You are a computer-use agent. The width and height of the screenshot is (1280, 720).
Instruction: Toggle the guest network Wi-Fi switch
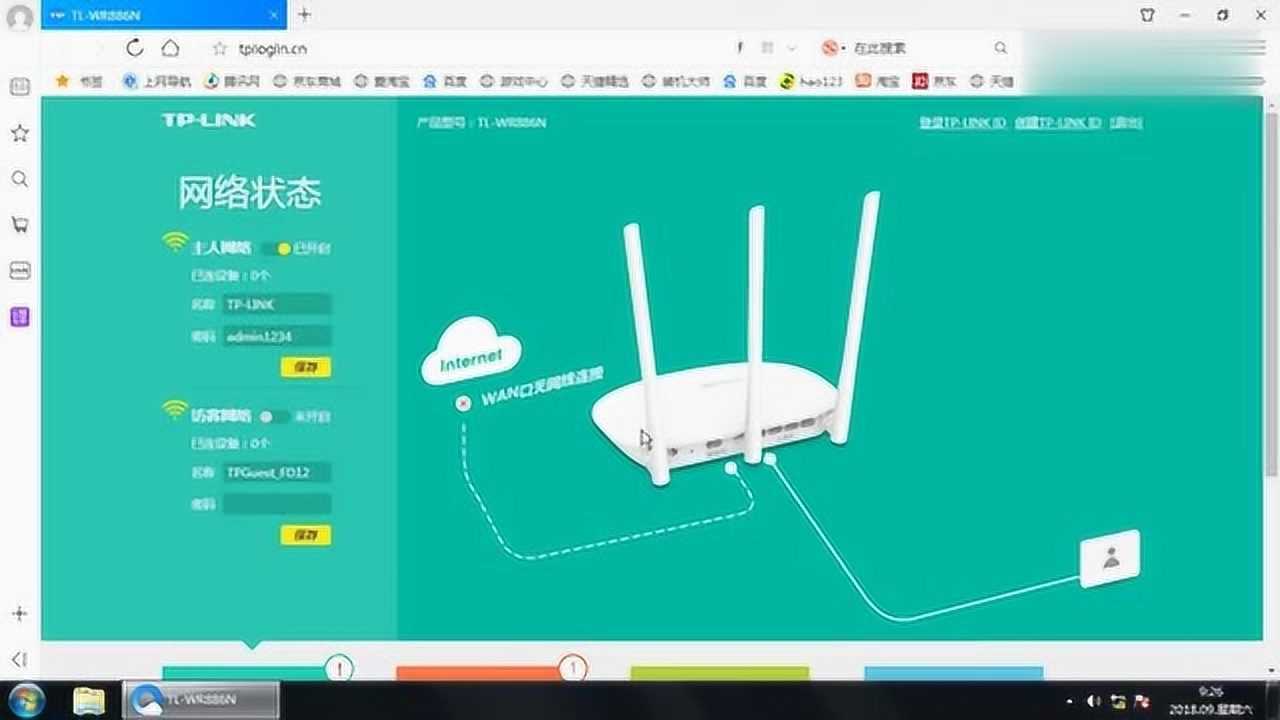(x=275, y=416)
